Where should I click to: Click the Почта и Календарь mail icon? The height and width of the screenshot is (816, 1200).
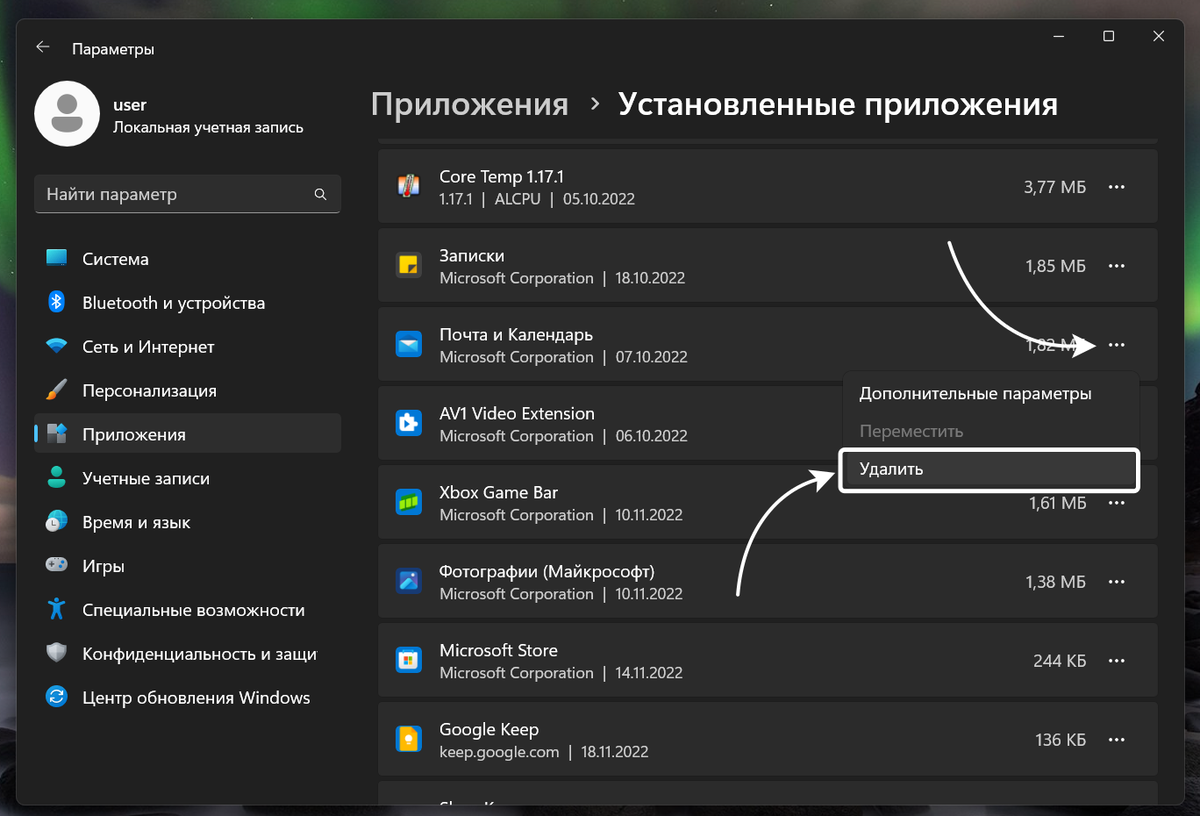[408, 345]
